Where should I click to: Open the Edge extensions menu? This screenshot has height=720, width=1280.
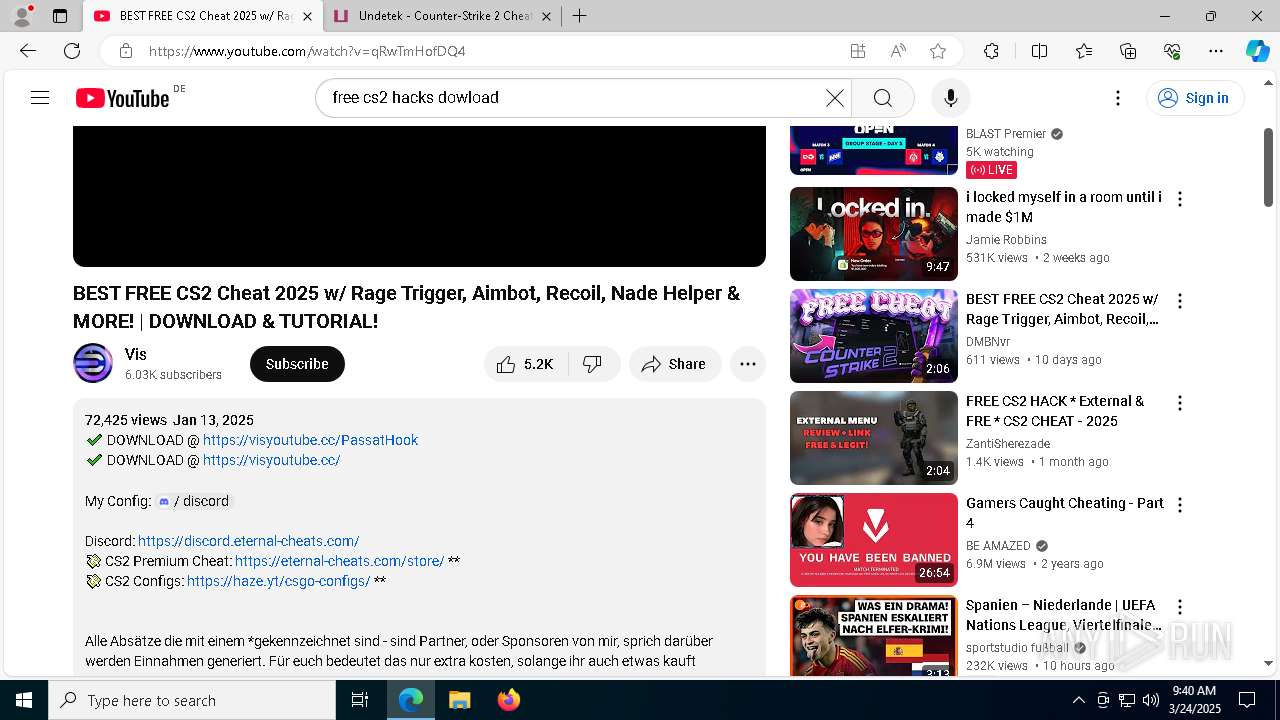click(991, 51)
